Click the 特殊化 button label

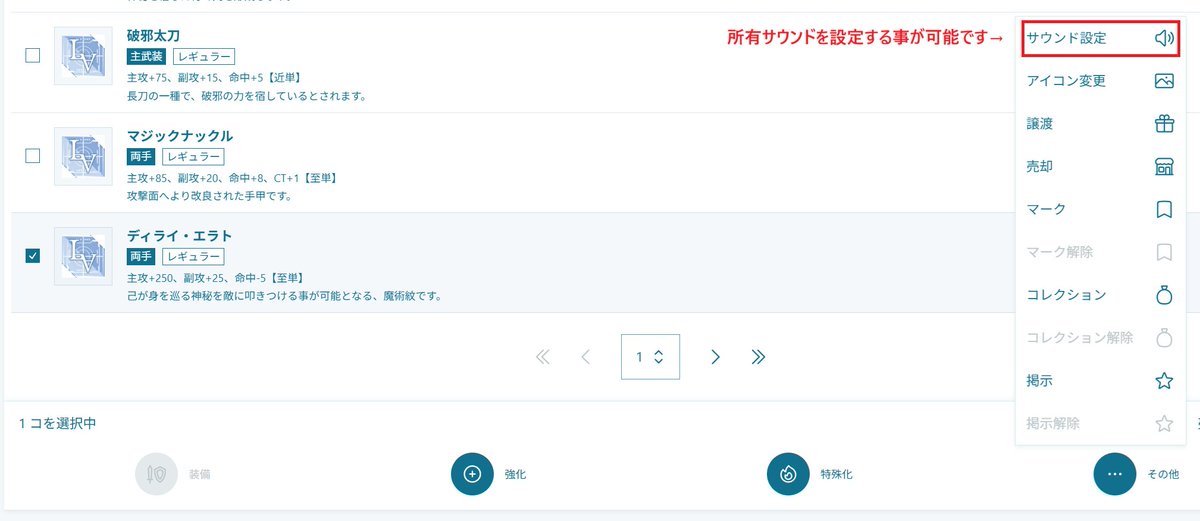click(x=836, y=475)
